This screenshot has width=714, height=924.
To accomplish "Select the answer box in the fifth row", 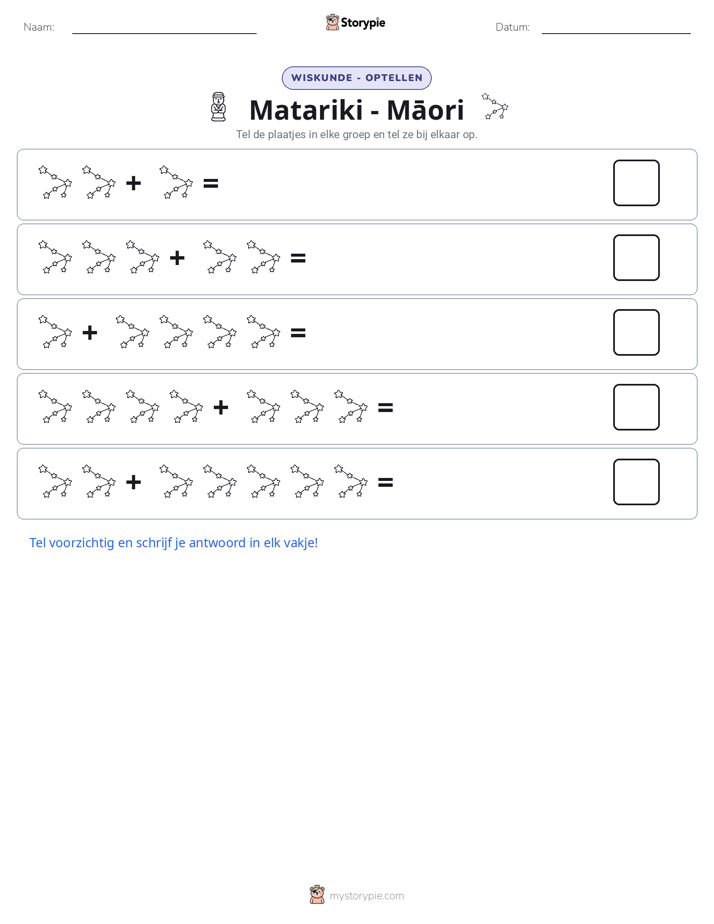I will 636,482.
